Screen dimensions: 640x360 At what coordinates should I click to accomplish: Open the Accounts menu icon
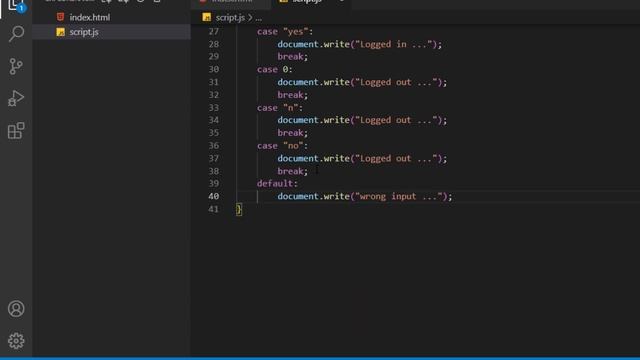(16, 309)
